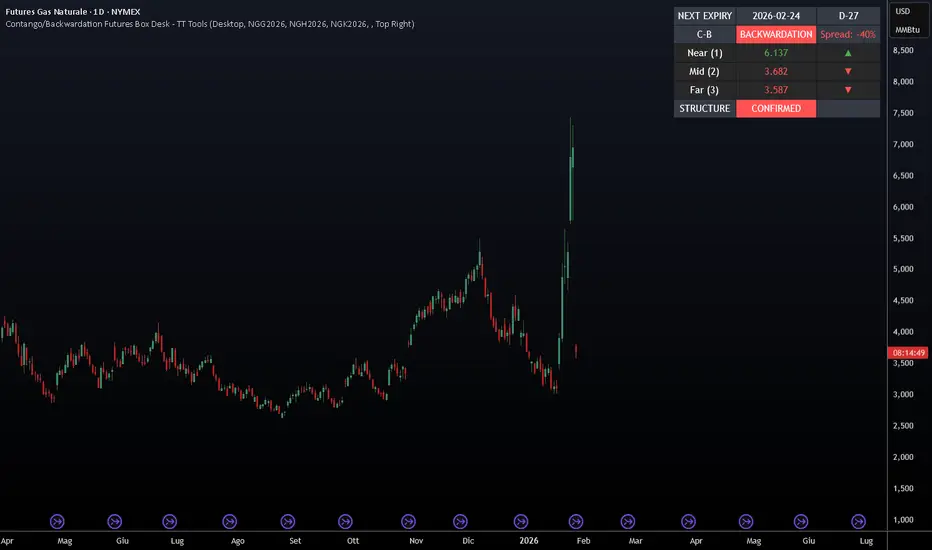Image resolution: width=932 pixels, height=550 pixels.
Task: Click the Far (3) label
Action: 705,90
